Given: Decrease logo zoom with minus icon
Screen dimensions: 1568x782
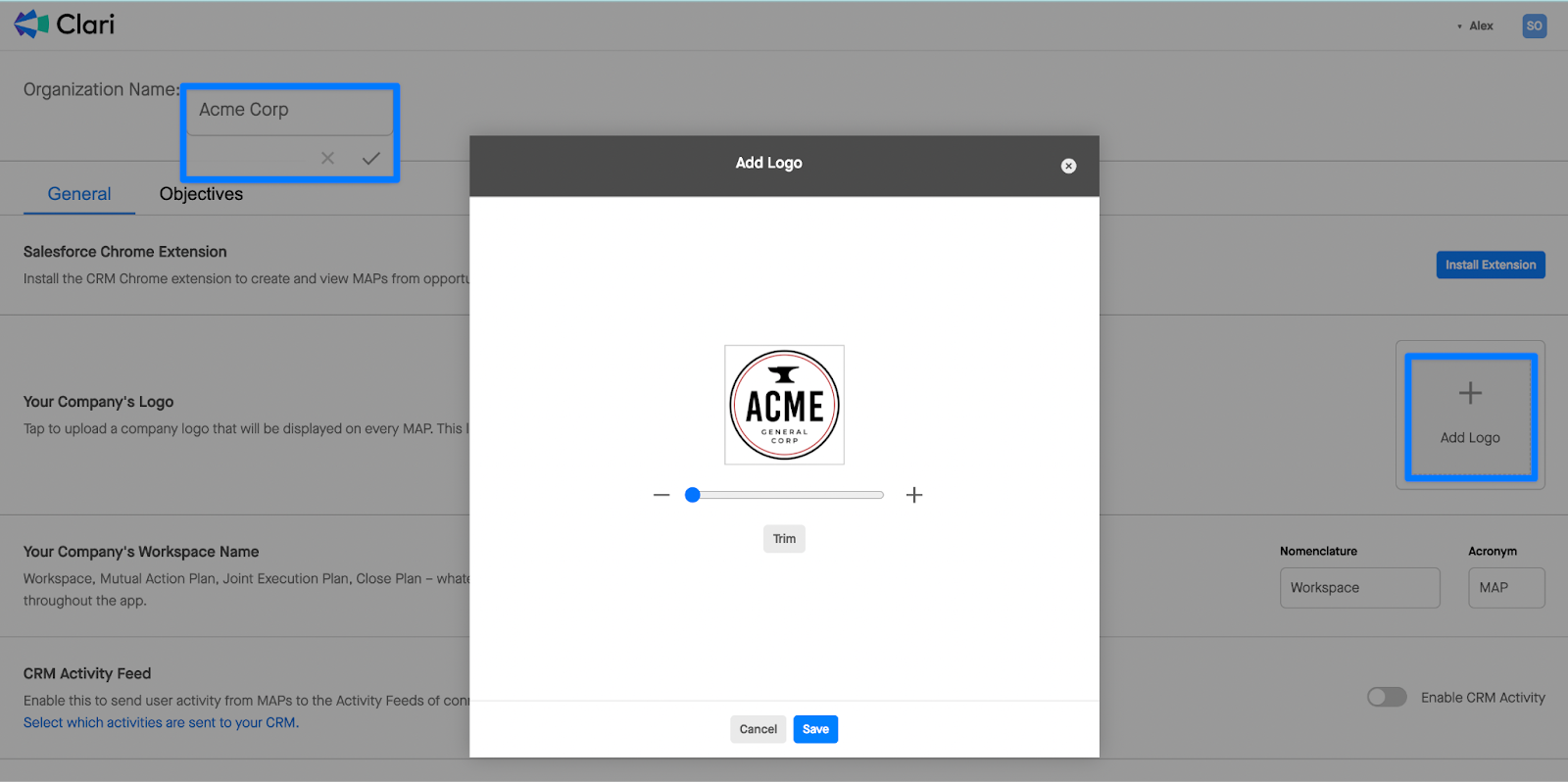Looking at the screenshot, I should (x=661, y=495).
